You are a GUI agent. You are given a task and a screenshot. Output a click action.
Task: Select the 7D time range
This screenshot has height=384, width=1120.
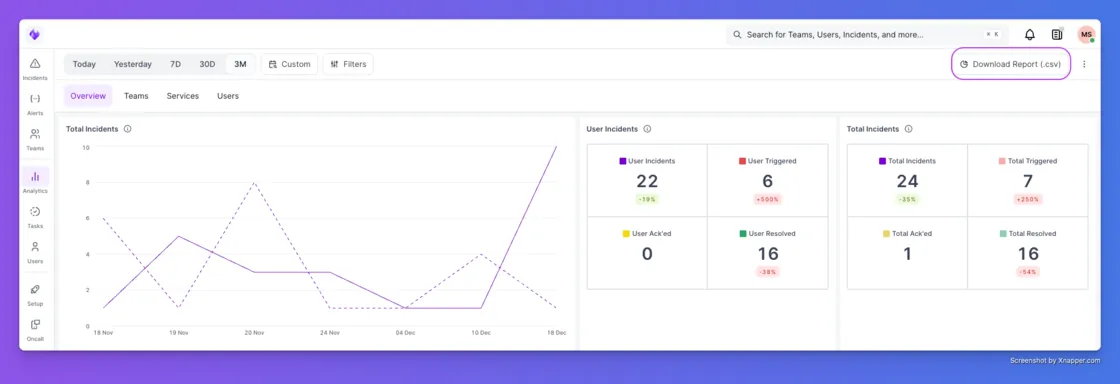175,64
